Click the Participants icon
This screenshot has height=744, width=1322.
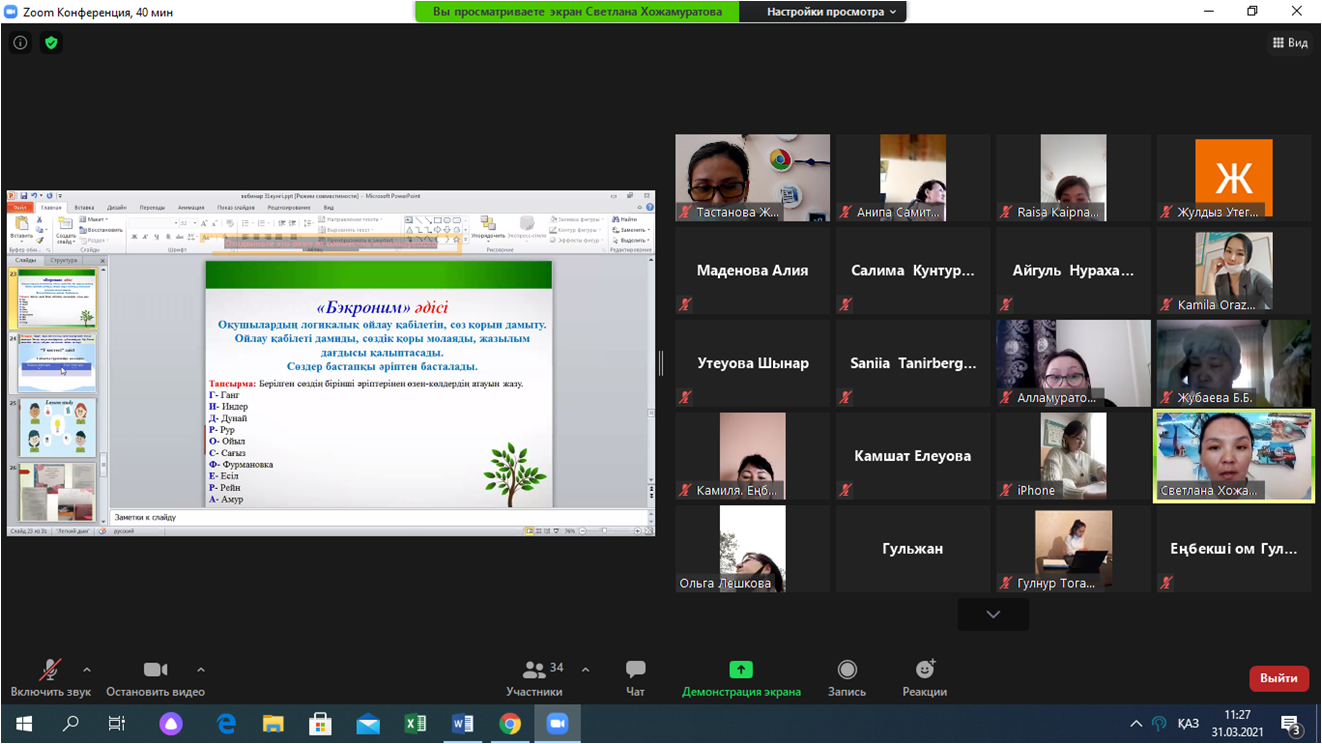[x=534, y=670]
